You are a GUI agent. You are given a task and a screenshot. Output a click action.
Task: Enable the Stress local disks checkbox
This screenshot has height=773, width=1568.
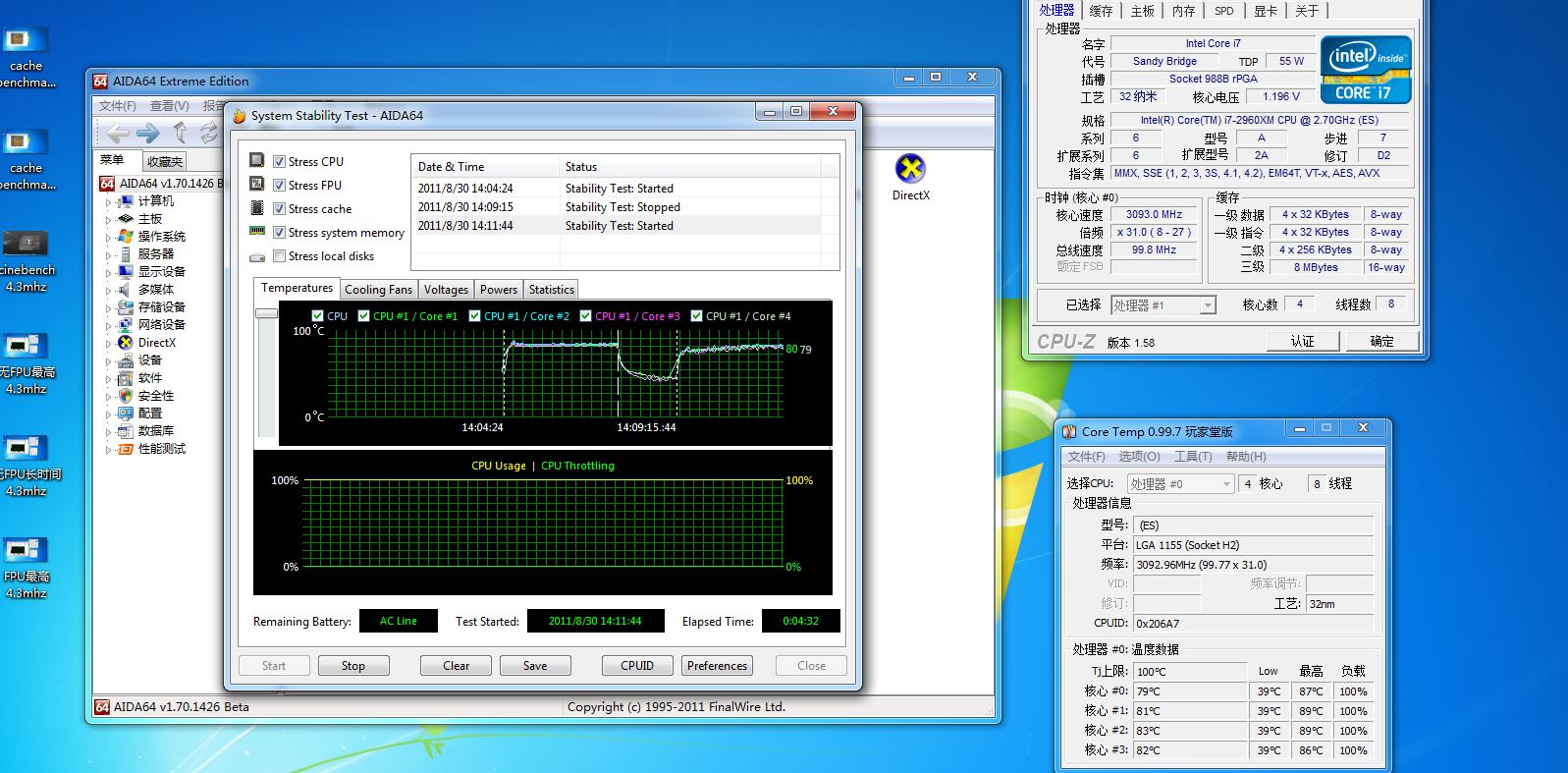[280, 256]
